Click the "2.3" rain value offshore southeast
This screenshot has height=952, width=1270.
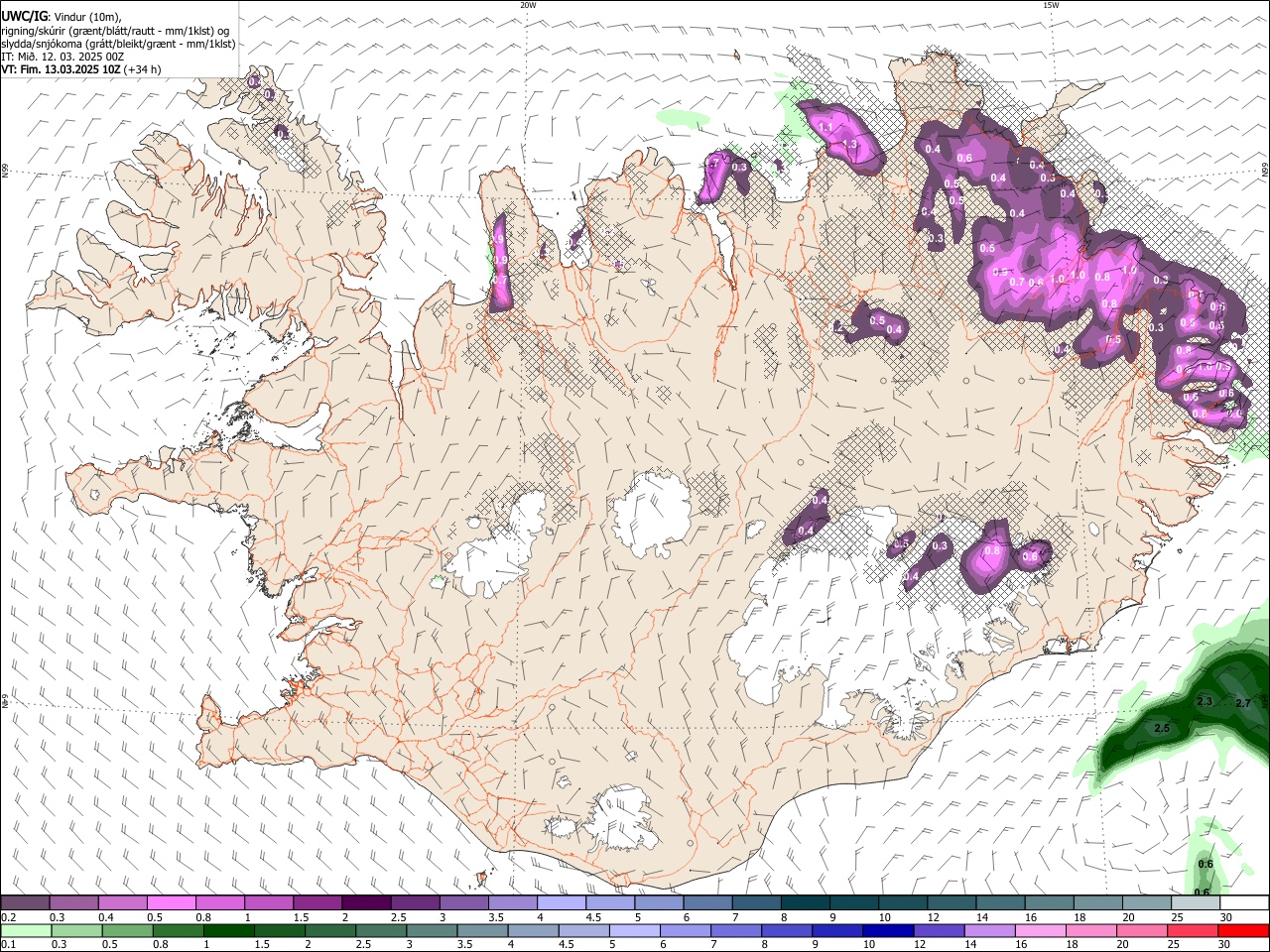[1205, 701]
